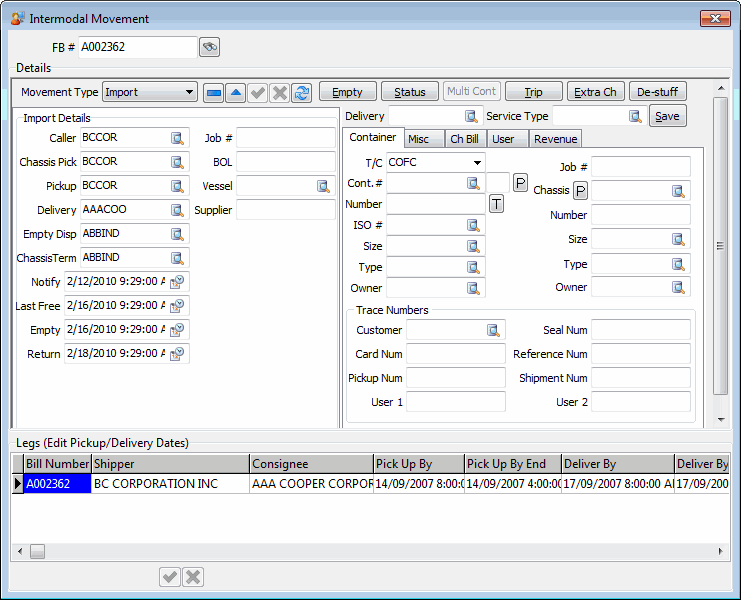This screenshot has width=741, height=600.
Task: Click the blue up-arrow icon in toolbar
Action: point(235,92)
